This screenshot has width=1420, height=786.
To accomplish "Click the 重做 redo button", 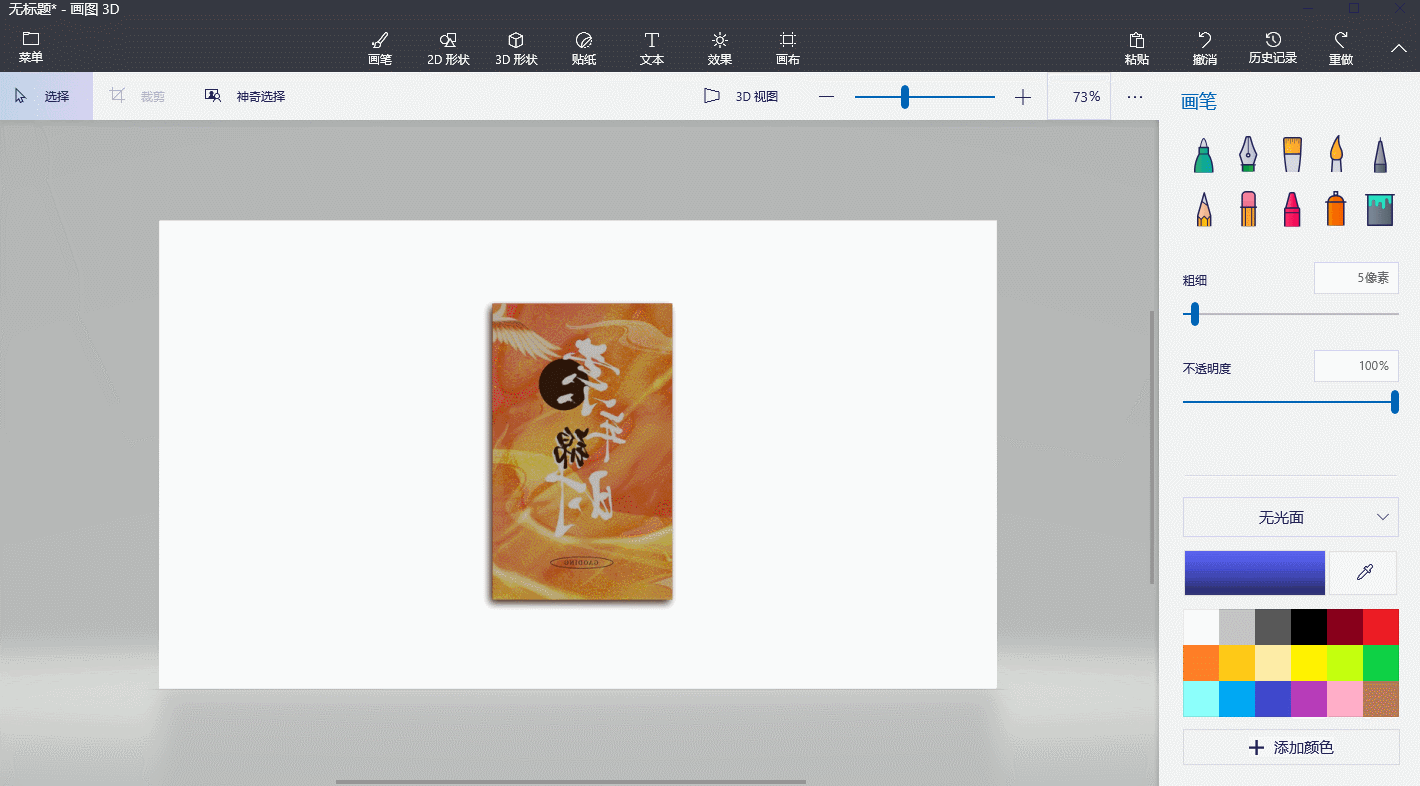I will coord(1341,48).
